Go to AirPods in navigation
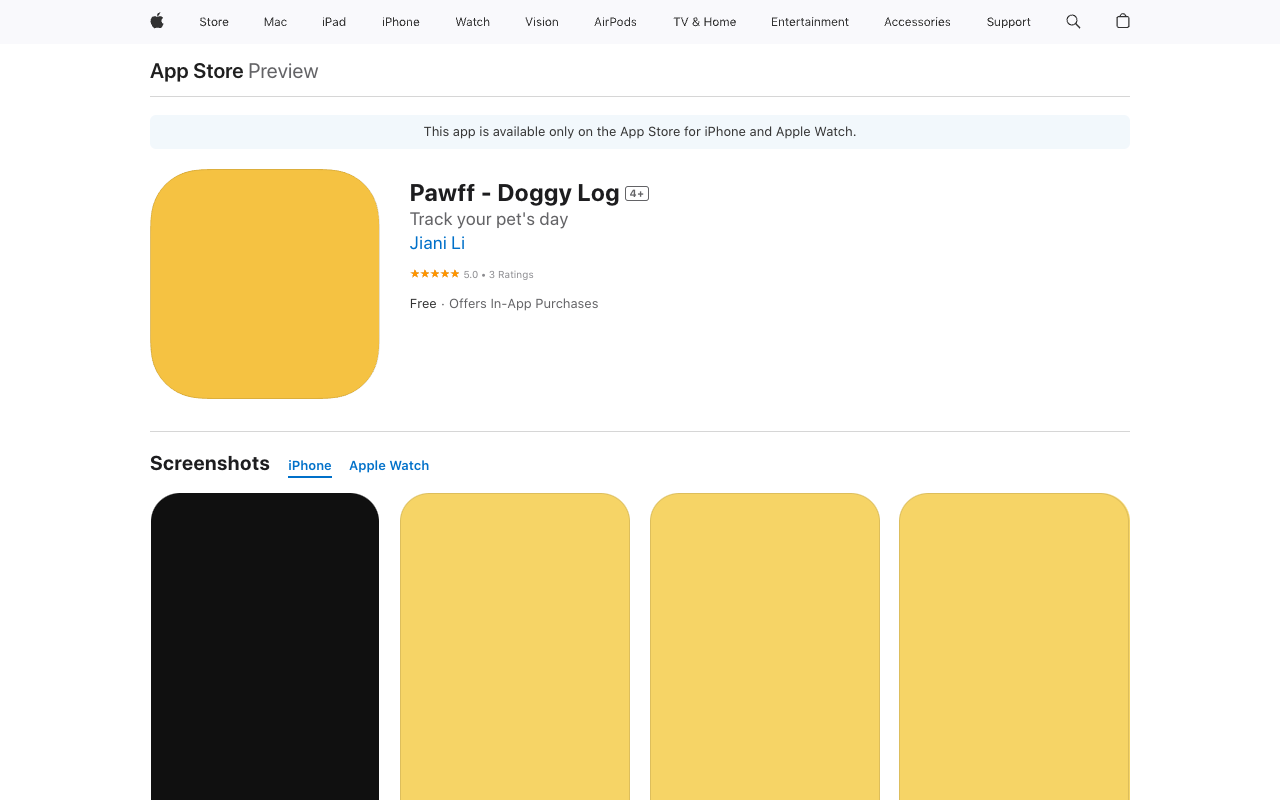Viewport: 1280px width, 800px height. (x=615, y=22)
